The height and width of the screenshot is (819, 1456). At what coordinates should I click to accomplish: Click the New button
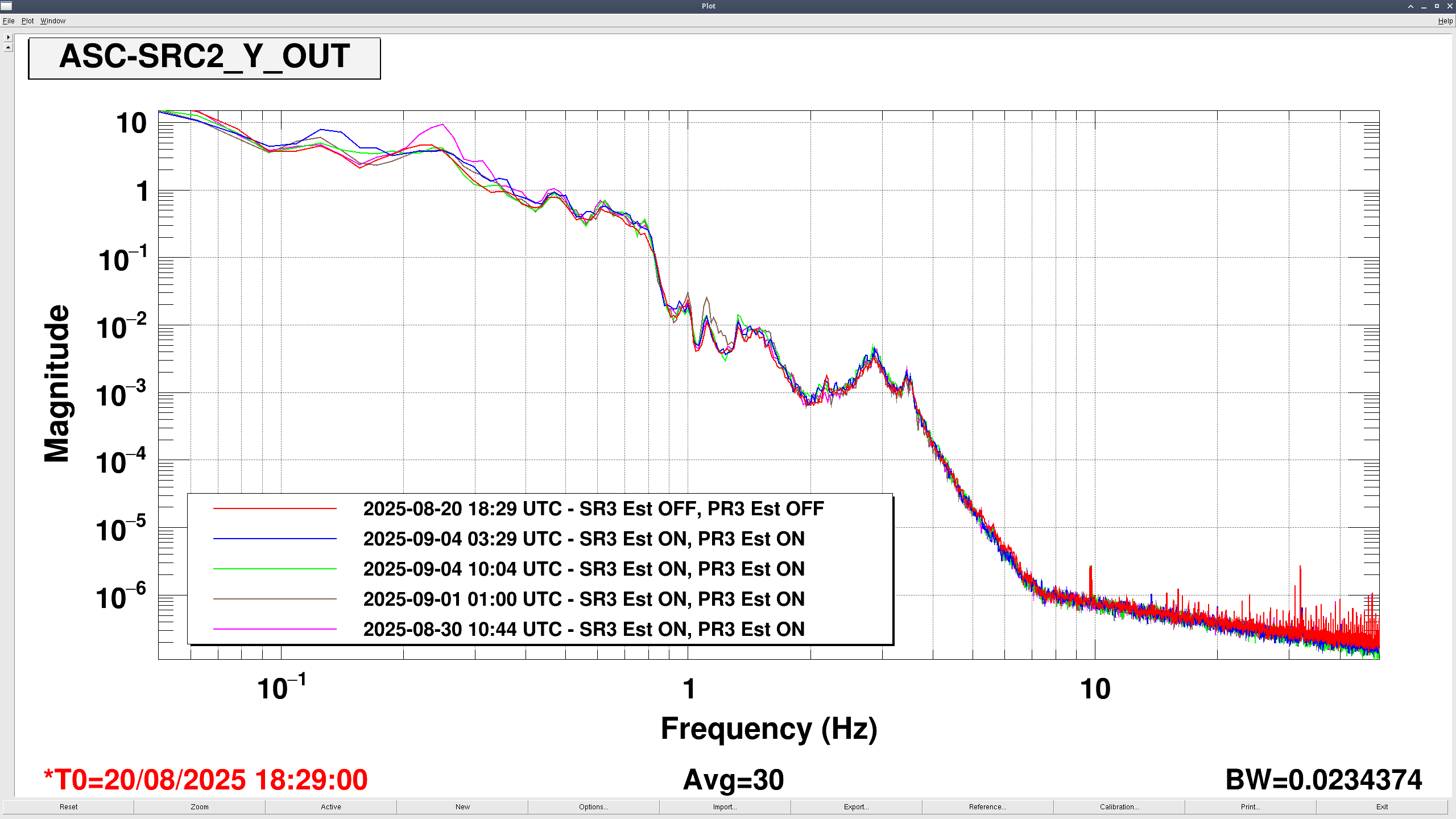pyautogui.click(x=462, y=806)
